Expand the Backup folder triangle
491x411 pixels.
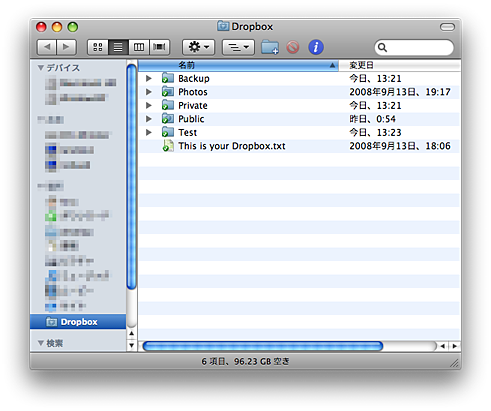(x=149, y=78)
